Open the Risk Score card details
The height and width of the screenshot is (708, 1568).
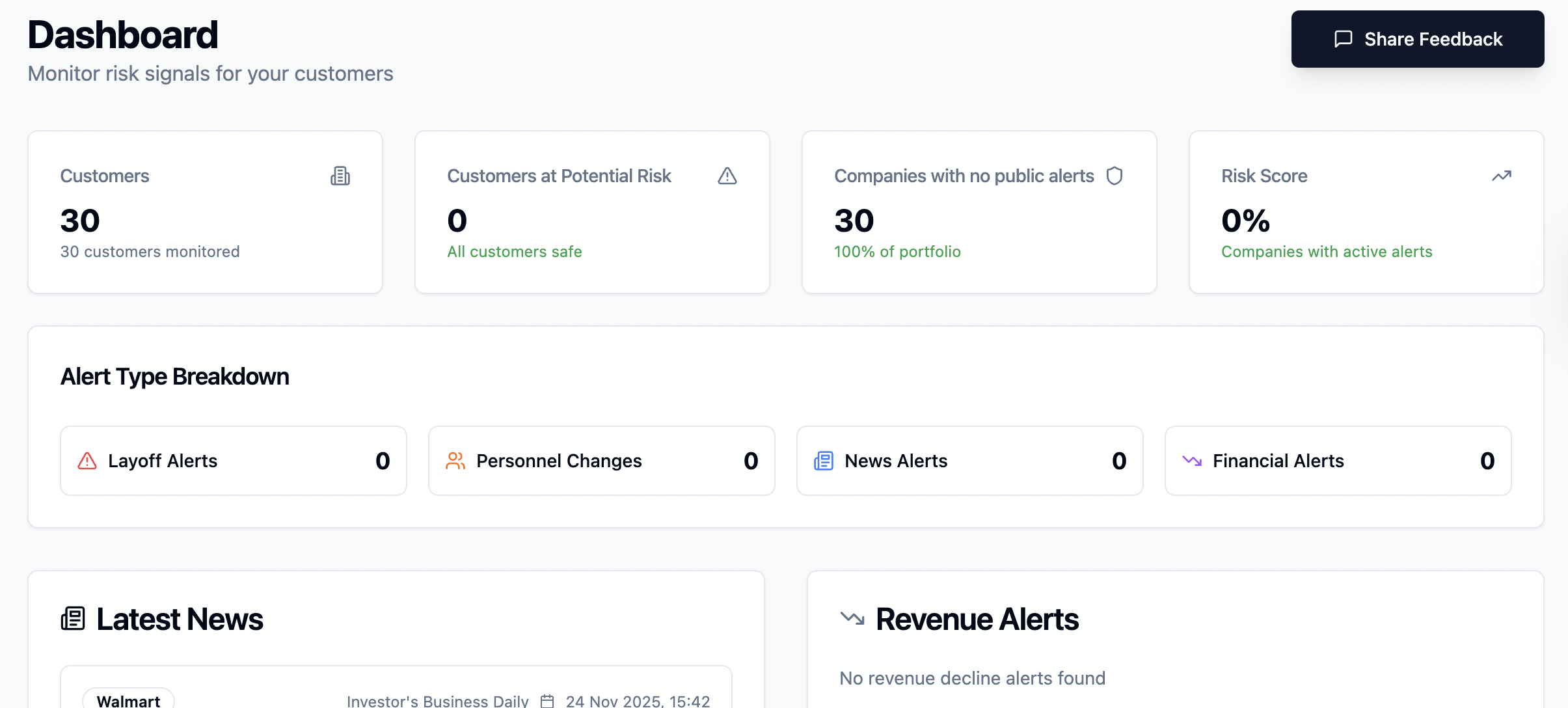click(1366, 212)
